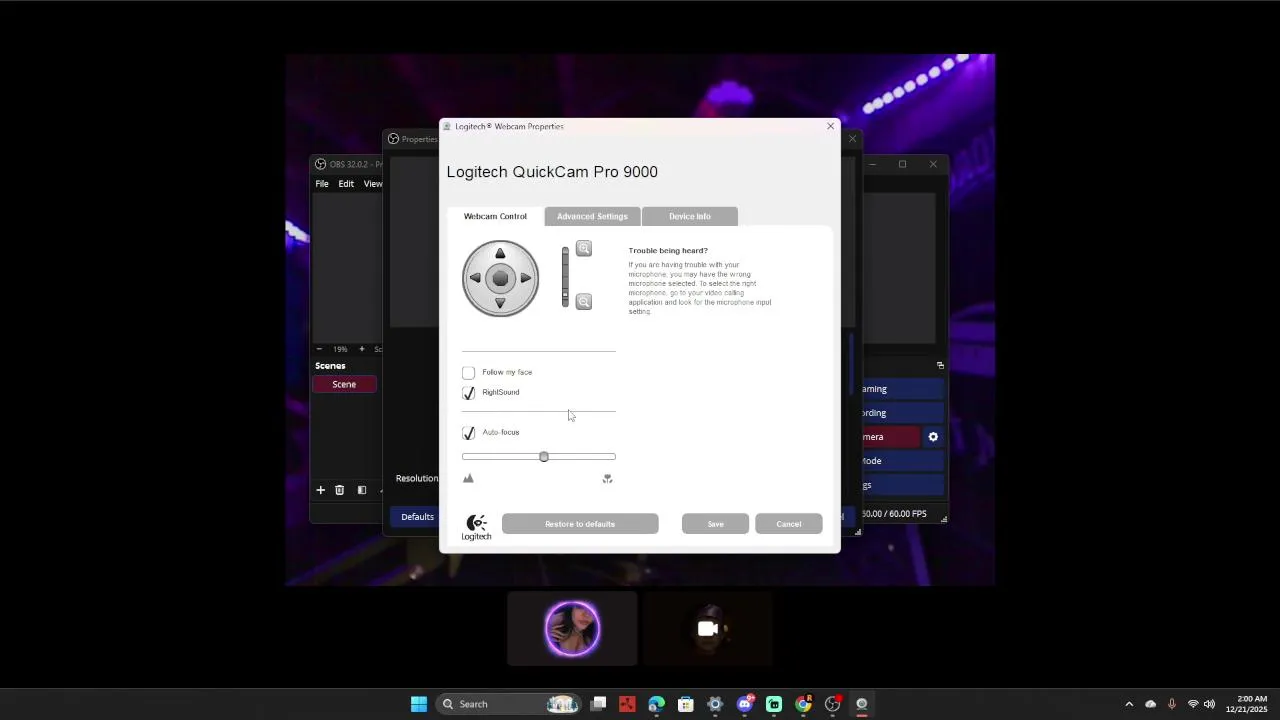
Task: Show hidden tray icons chevron
Action: coord(1129,704)
